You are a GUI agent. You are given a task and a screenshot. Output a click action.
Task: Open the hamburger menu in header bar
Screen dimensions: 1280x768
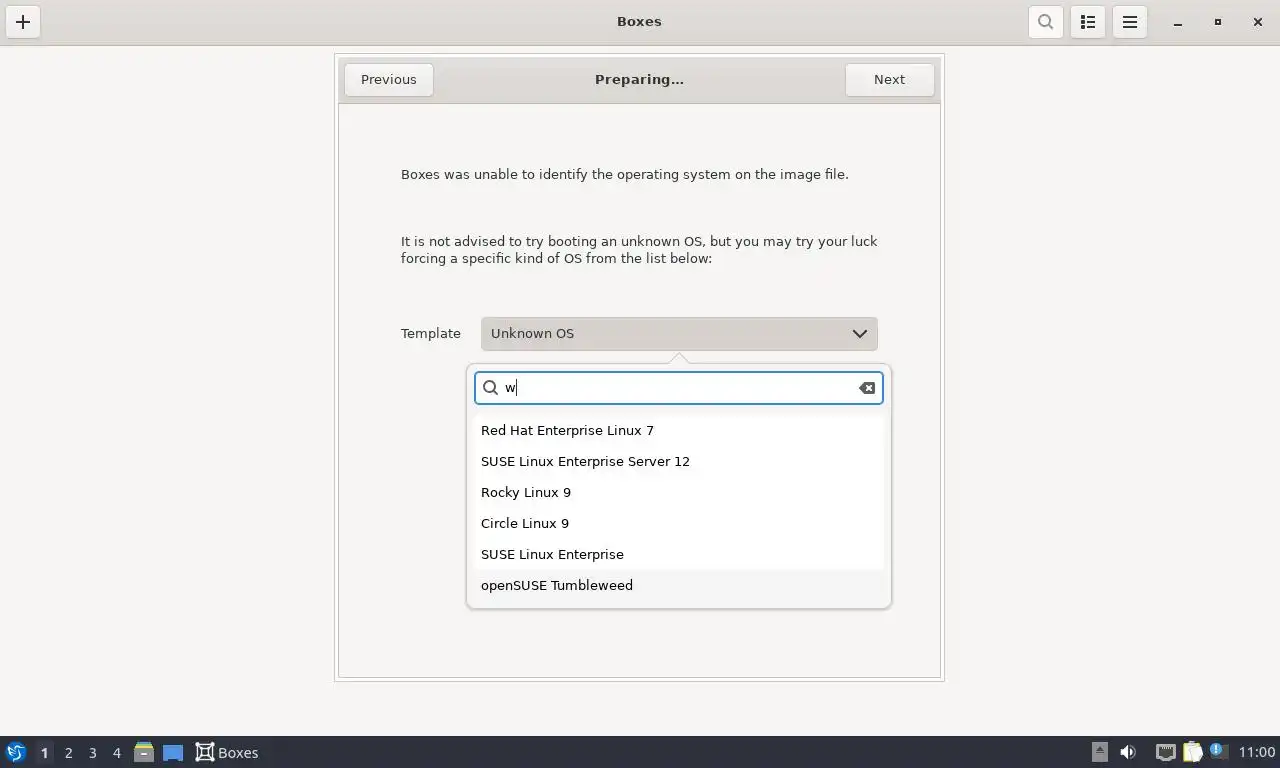pyautogui.click(x=1130, y=22)
